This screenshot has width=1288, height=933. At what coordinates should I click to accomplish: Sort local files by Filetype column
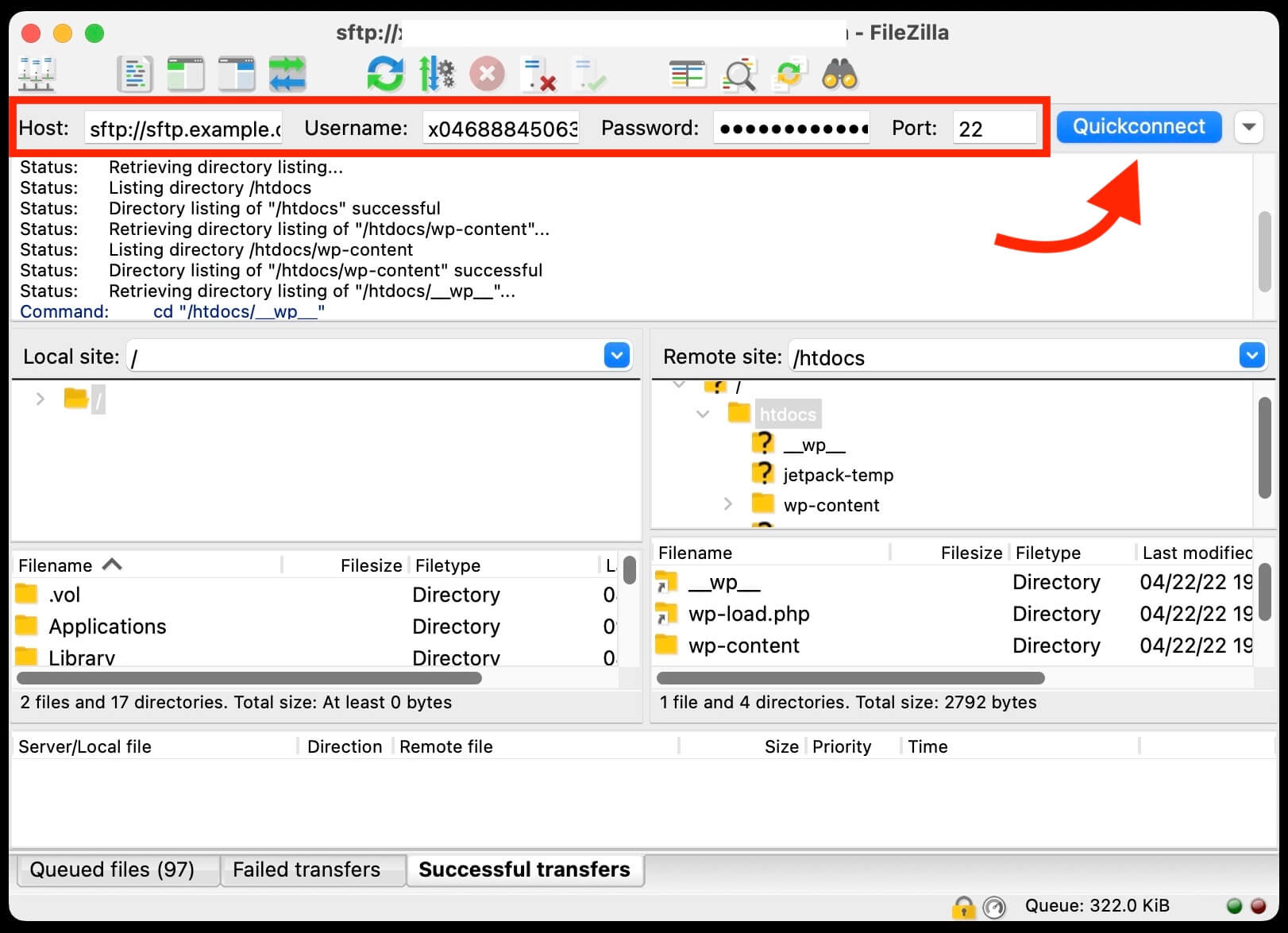(x=503, y=565)
